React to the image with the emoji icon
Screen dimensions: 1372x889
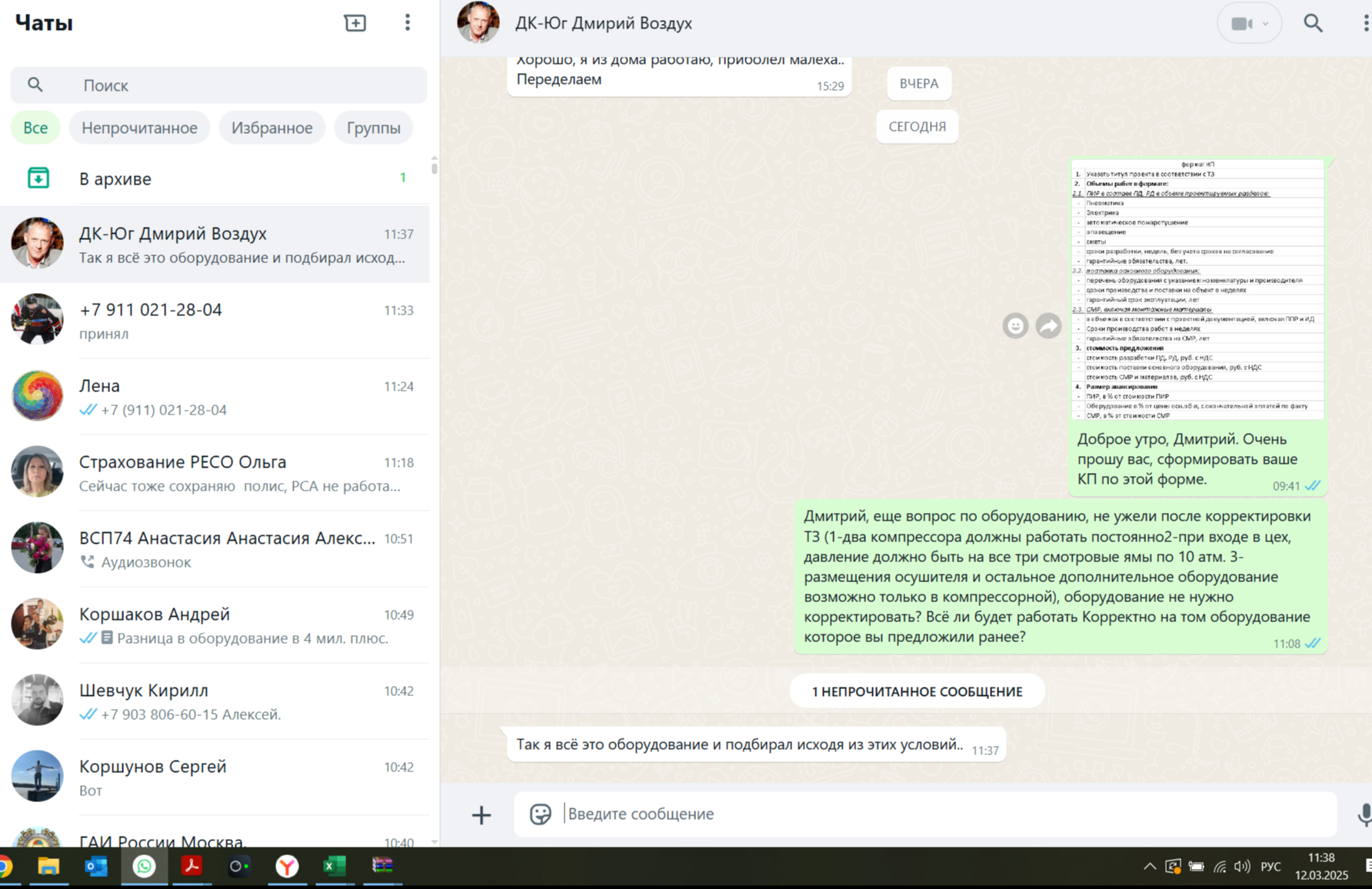[x=1015, y=326]
